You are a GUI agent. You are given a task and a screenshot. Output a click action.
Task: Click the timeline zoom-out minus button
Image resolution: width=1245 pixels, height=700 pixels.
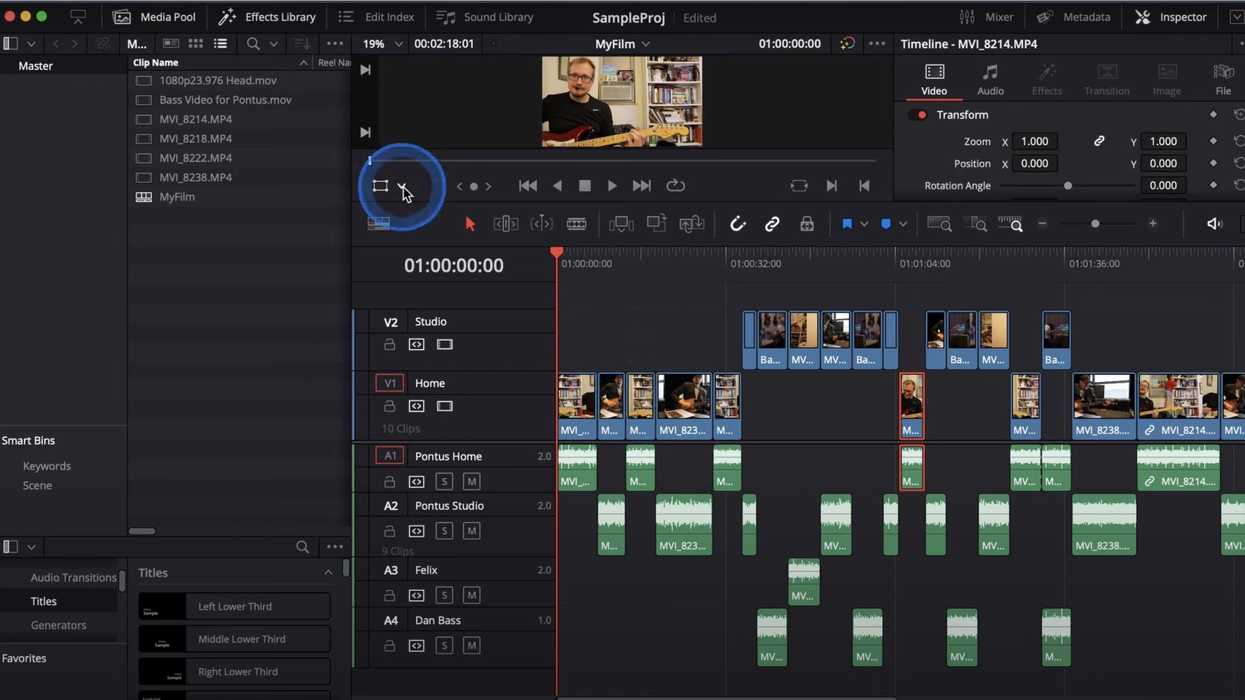pos(1042,224)
